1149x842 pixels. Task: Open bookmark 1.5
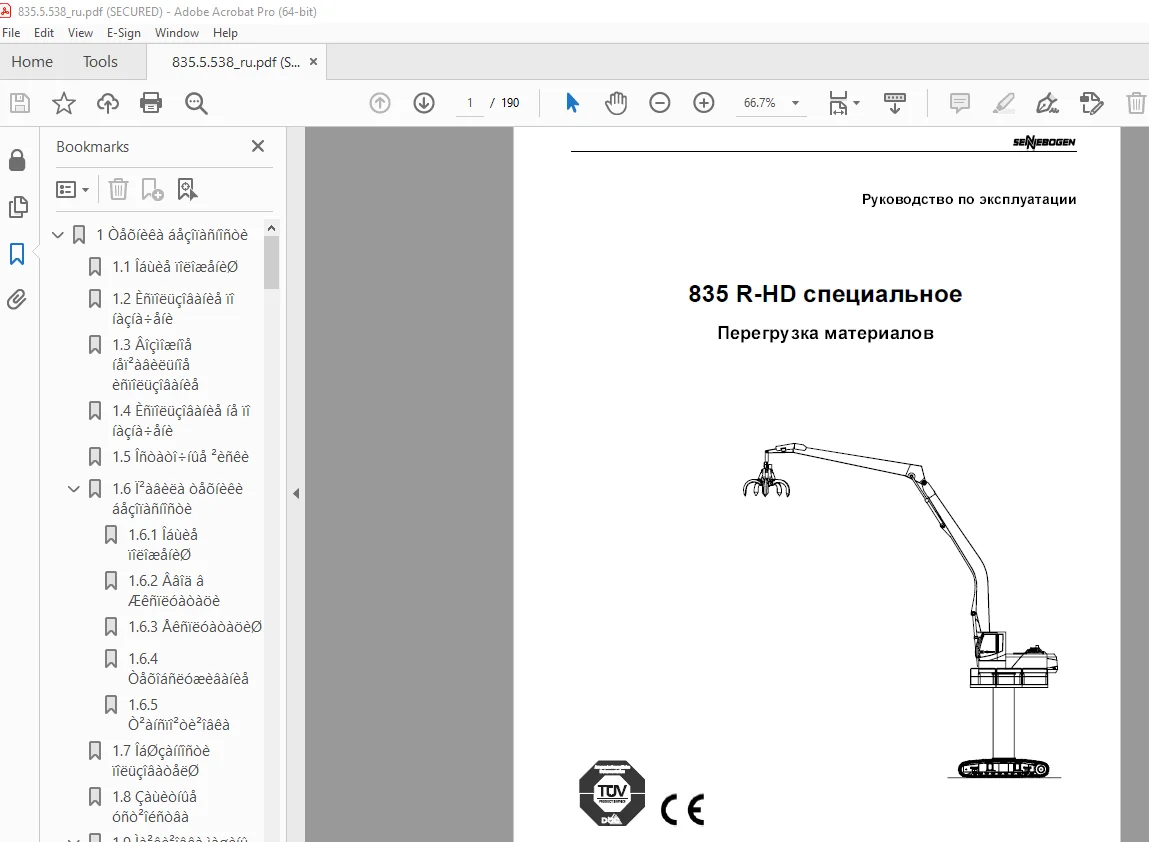click(x=180, y=457)
